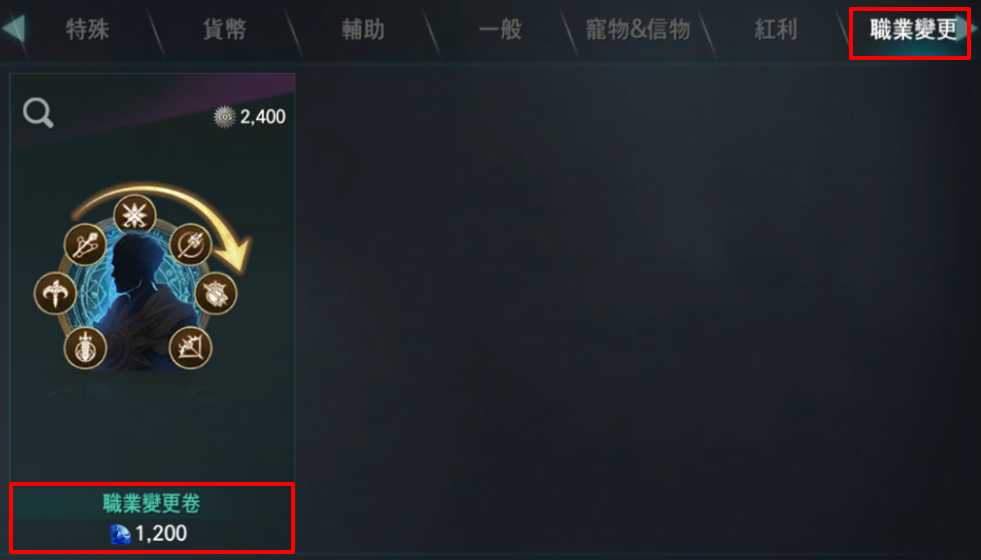Click the sword and shield class icon

(85, 347)
